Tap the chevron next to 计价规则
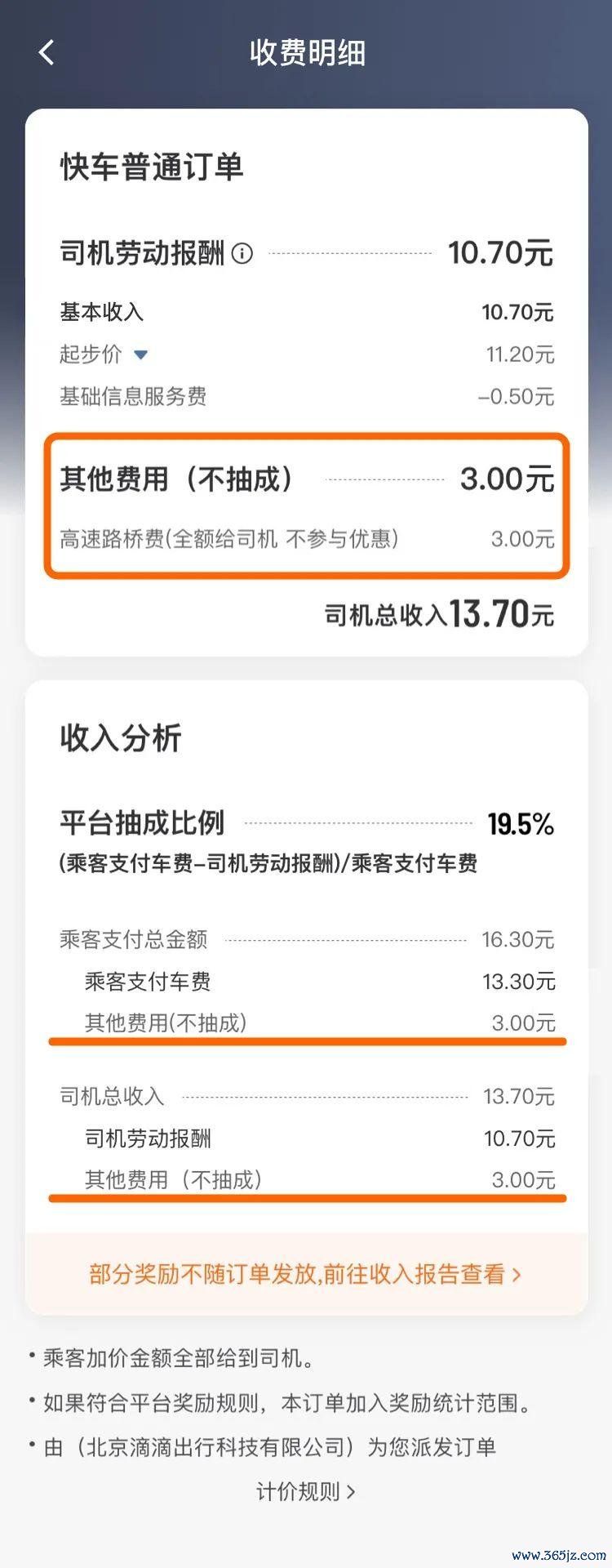This screenshot has width=612, height=1568. (x=351, y=1492)
